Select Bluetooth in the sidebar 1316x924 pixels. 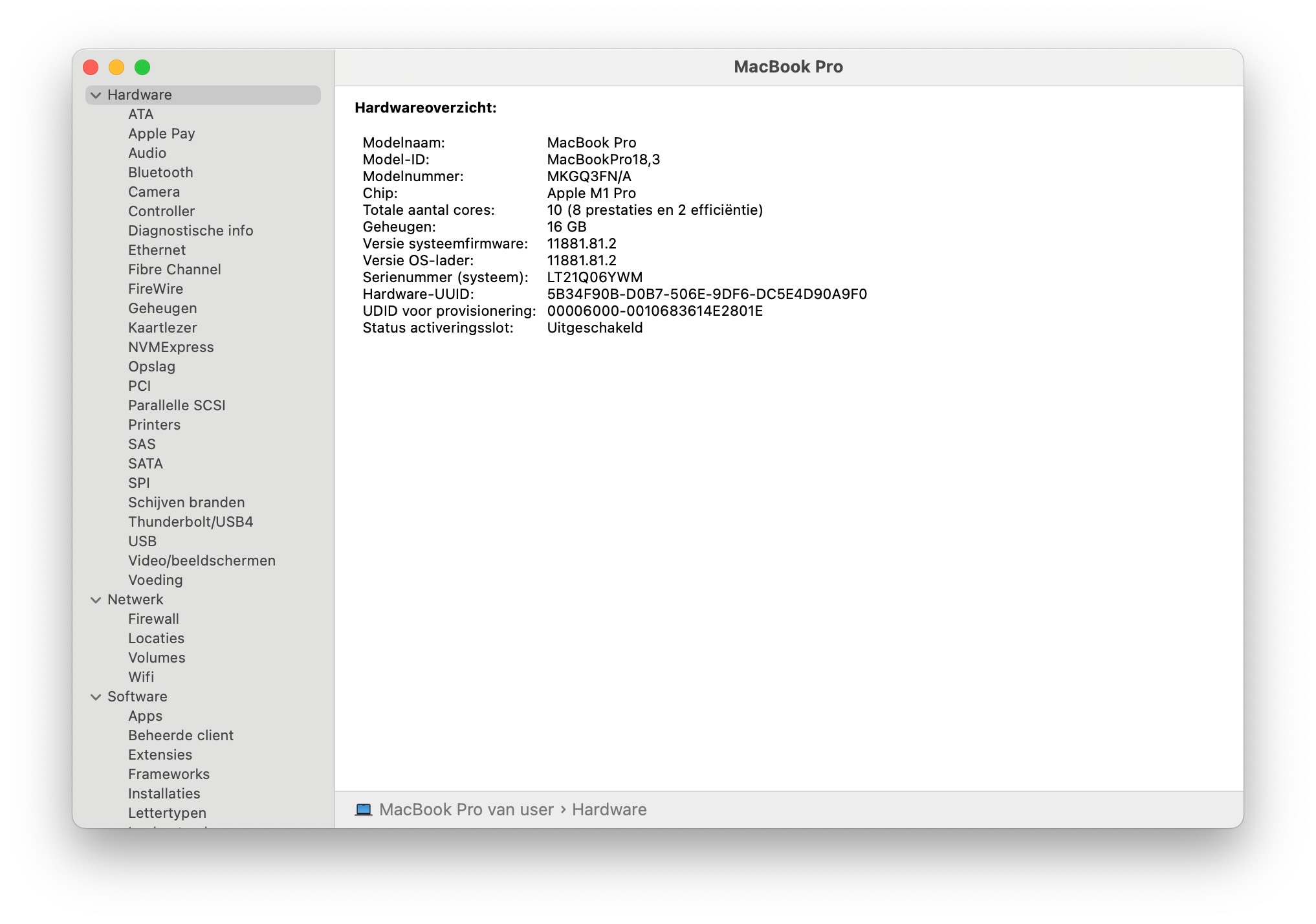[x=160, y=173]
